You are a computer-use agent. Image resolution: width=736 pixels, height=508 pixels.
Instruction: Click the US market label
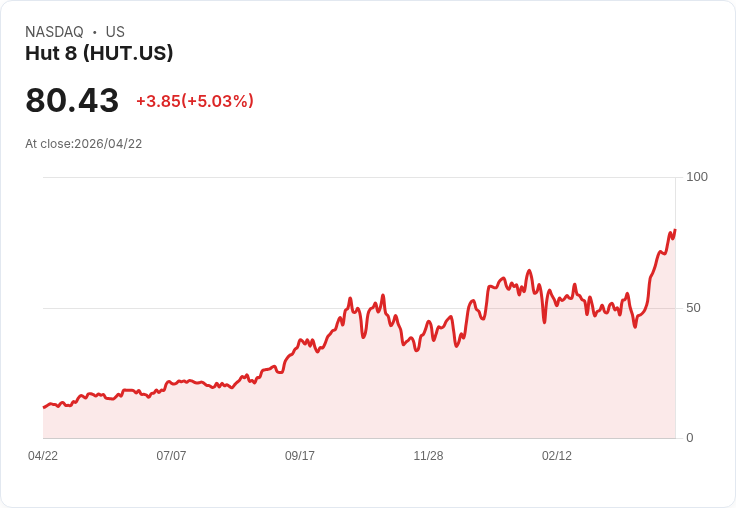[115, 31]
